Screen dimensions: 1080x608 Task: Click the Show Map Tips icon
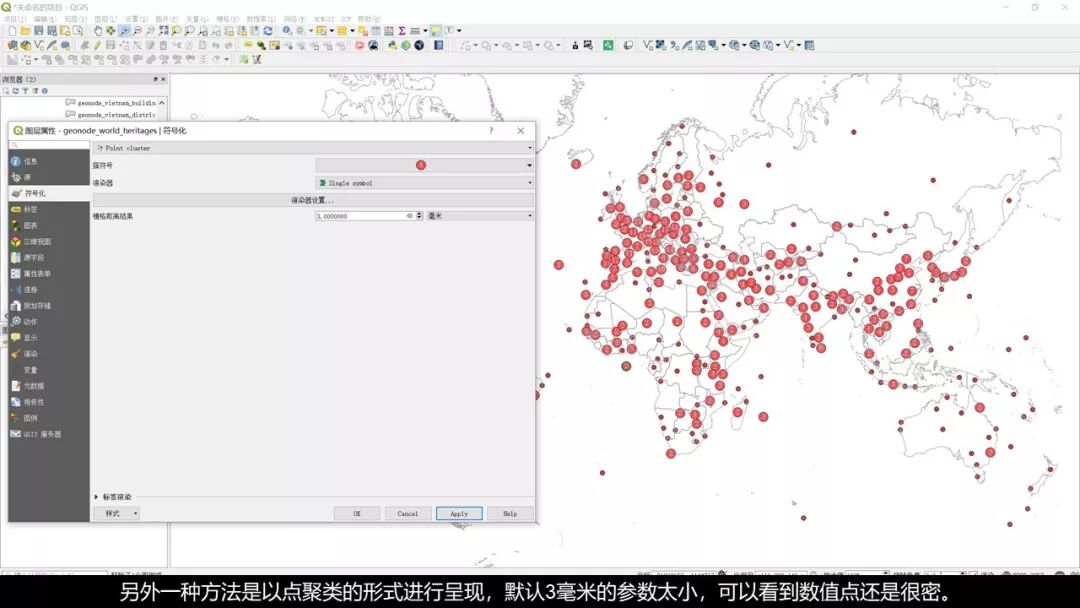[435, 31]
